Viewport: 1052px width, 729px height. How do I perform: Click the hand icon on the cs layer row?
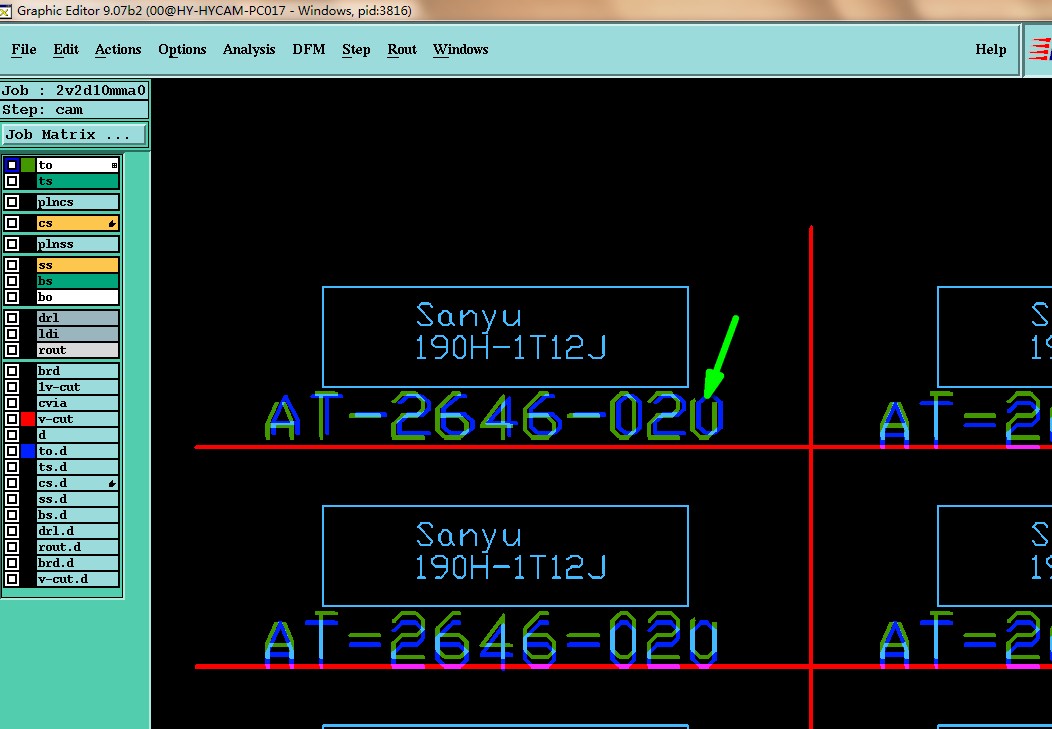(x=112, y=223)
